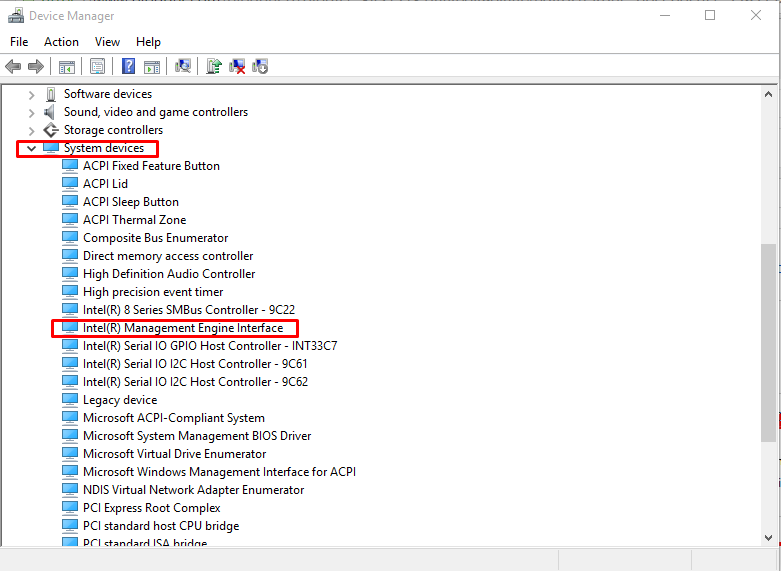Click Scan for hardware changes icon

pos(183,66)
